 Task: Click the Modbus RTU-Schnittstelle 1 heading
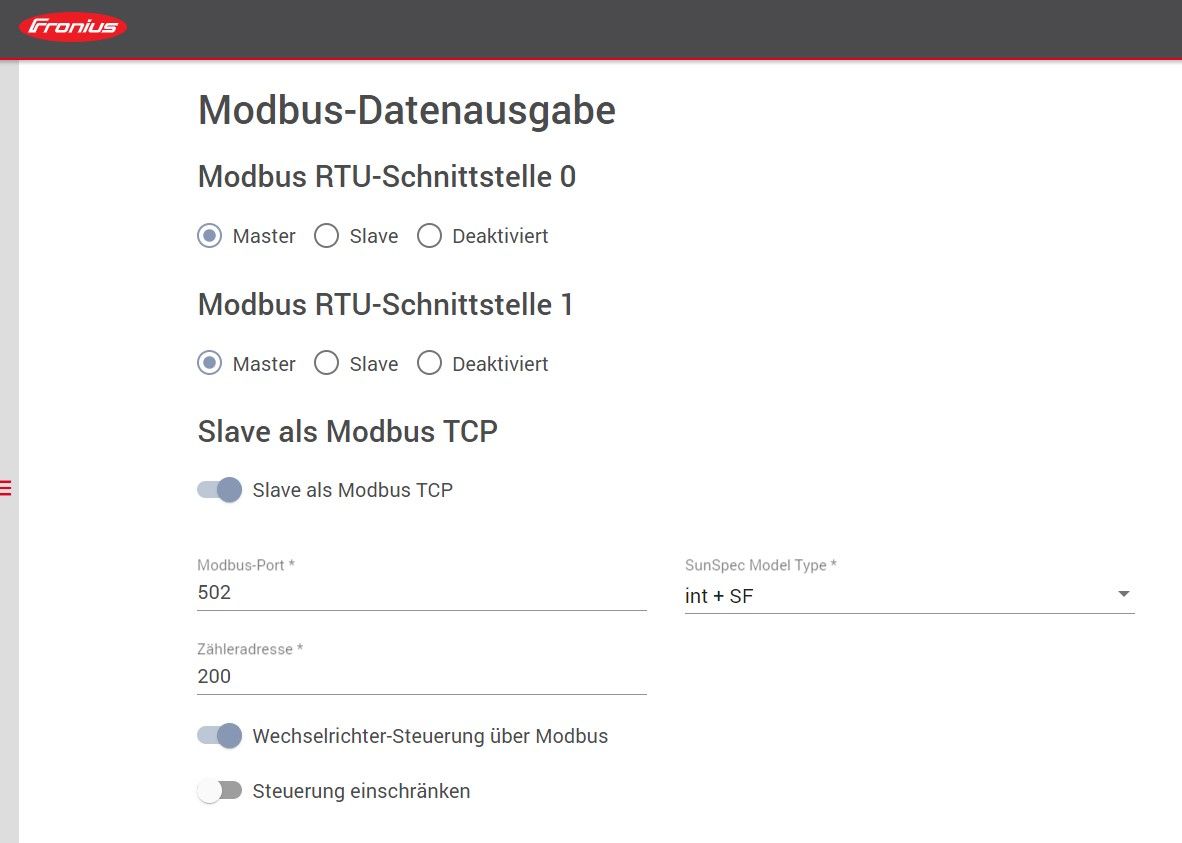(x=385, y=304)
